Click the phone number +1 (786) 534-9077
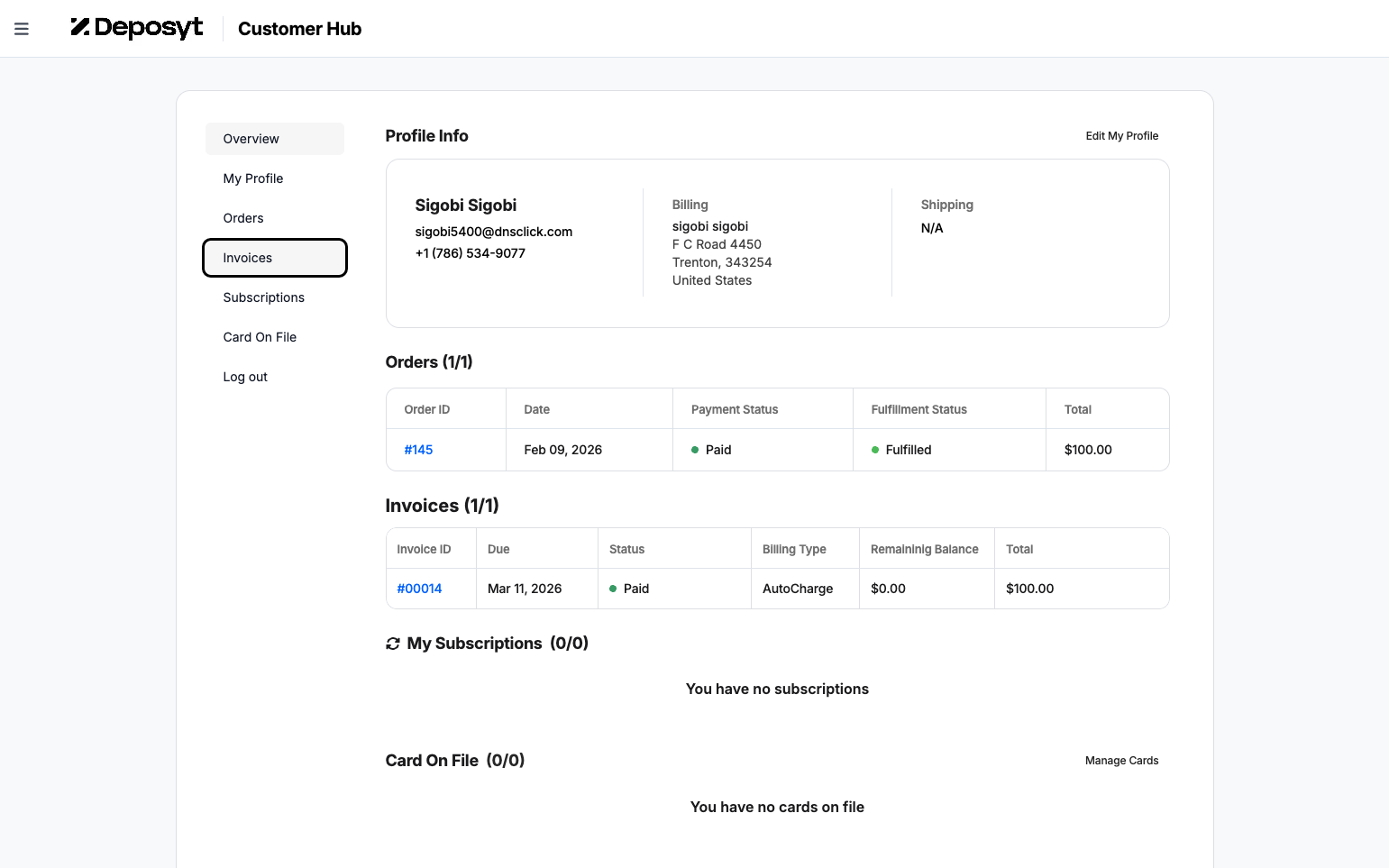Screen dimensions: 1389x868 point(471,253)
